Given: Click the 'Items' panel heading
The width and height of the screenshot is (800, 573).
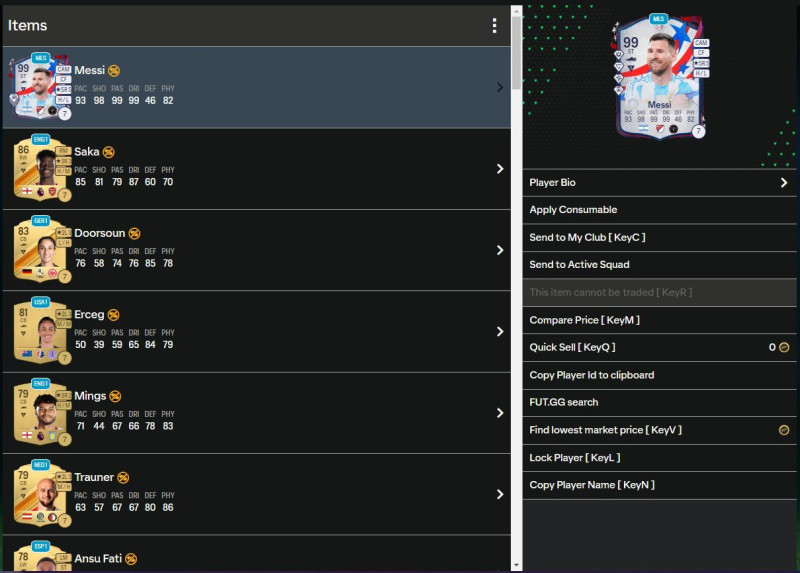Looking at the screenshot, I should coord(28,26).
